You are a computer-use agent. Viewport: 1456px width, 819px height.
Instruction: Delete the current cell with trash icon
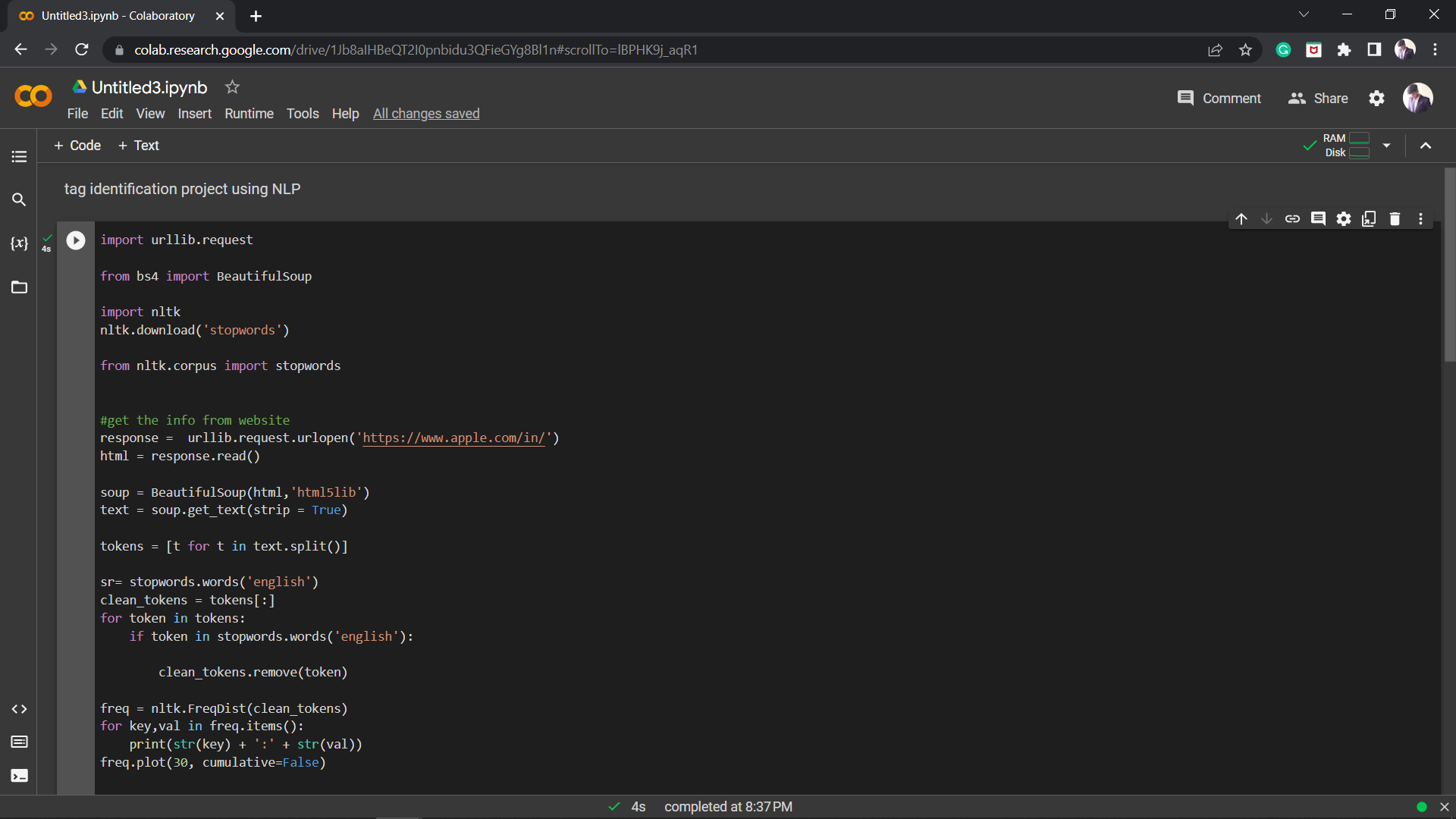1395,219
